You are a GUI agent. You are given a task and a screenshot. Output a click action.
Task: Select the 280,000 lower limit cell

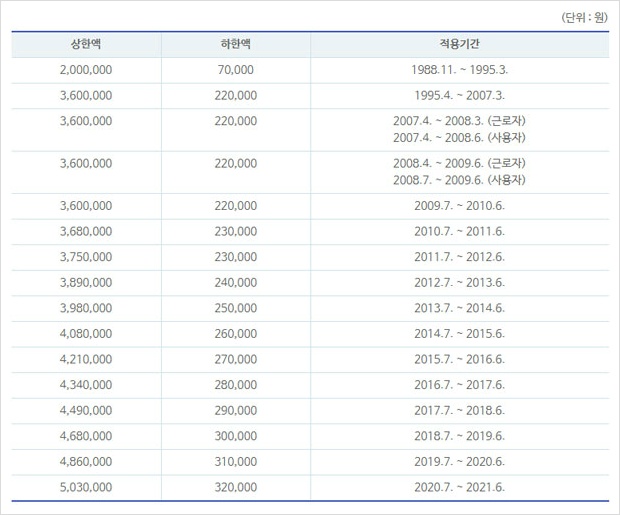tap(236, 385)
